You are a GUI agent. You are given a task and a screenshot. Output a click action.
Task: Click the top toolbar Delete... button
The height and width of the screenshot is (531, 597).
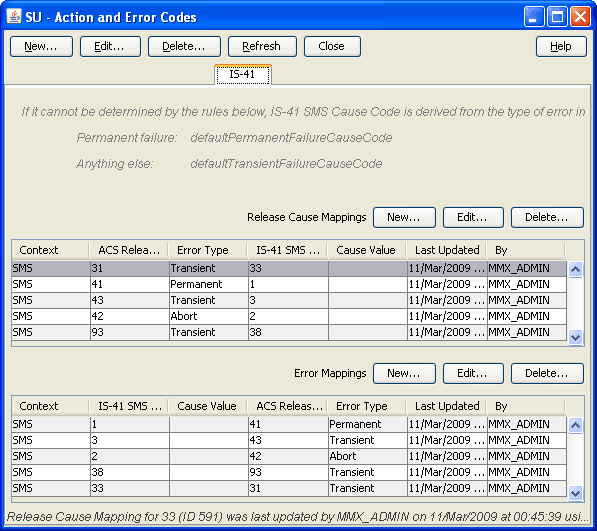tap(184, 46)
